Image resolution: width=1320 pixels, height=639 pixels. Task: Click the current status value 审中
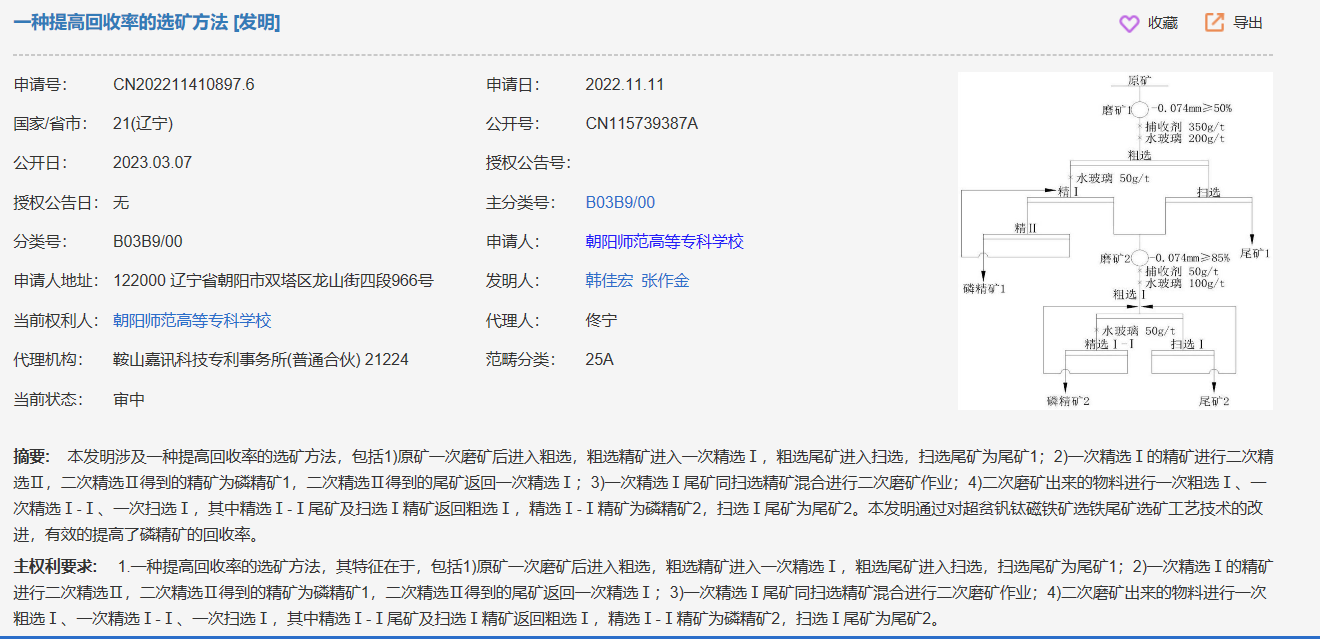click(129, 400)
